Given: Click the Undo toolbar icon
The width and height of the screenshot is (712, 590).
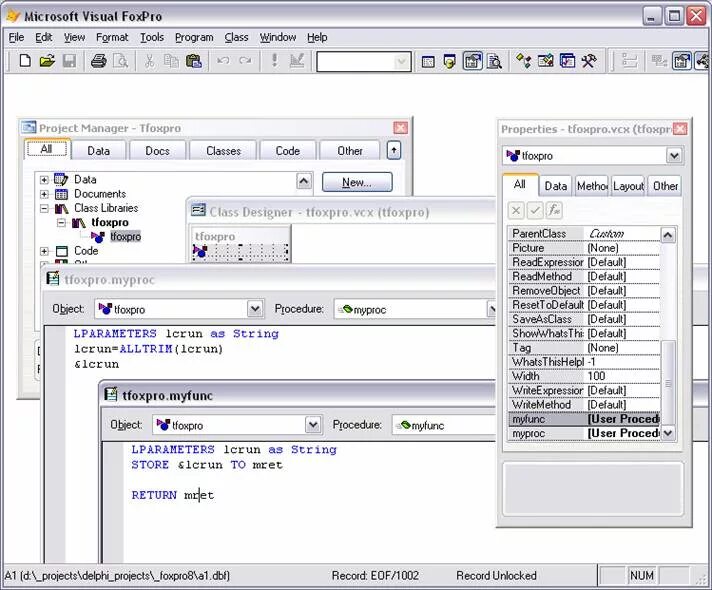Looking at the screenshot, I should click(222, 60).
